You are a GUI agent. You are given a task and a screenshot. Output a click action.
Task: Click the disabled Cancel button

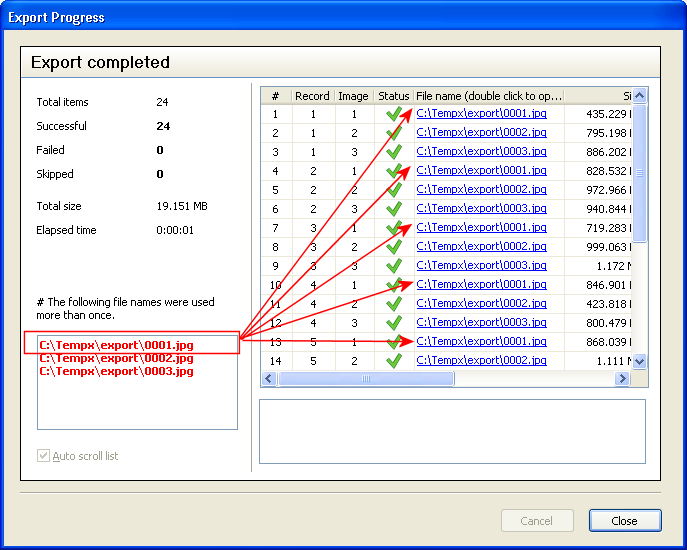tap(537, 521)
